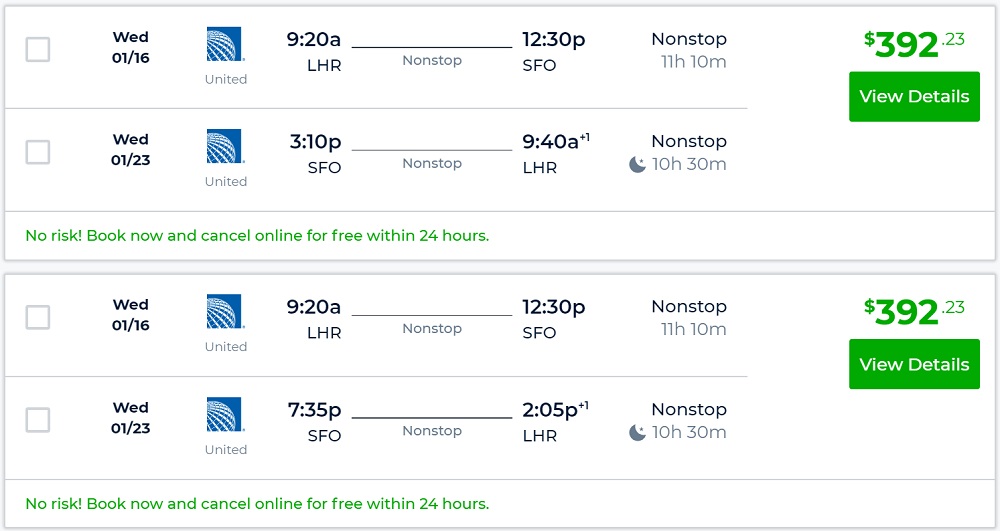Click the second itinerary's $392.23 price

click(x=914, y=312)
